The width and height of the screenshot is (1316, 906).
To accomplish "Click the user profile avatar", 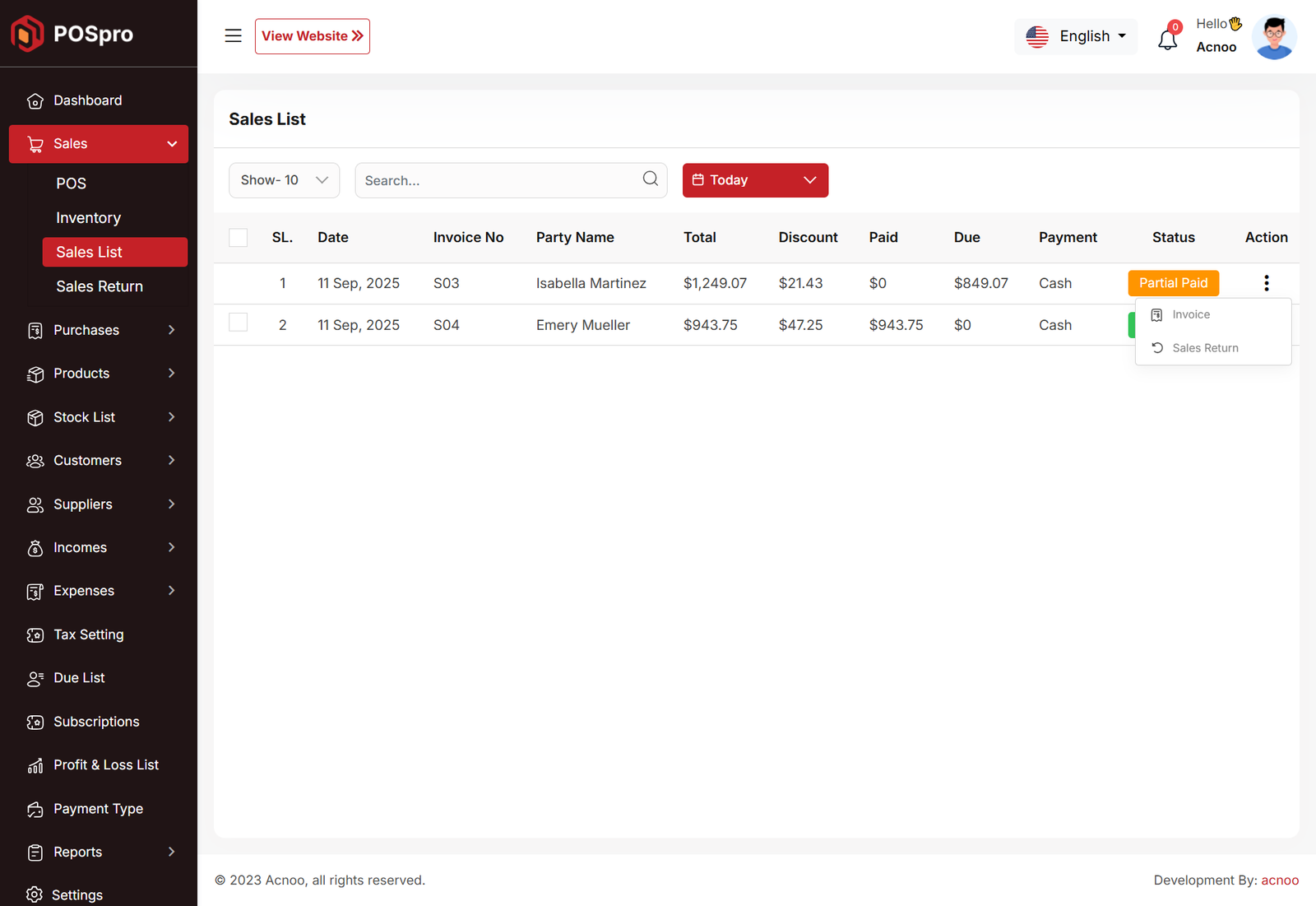I will [x=1273, y=37].
